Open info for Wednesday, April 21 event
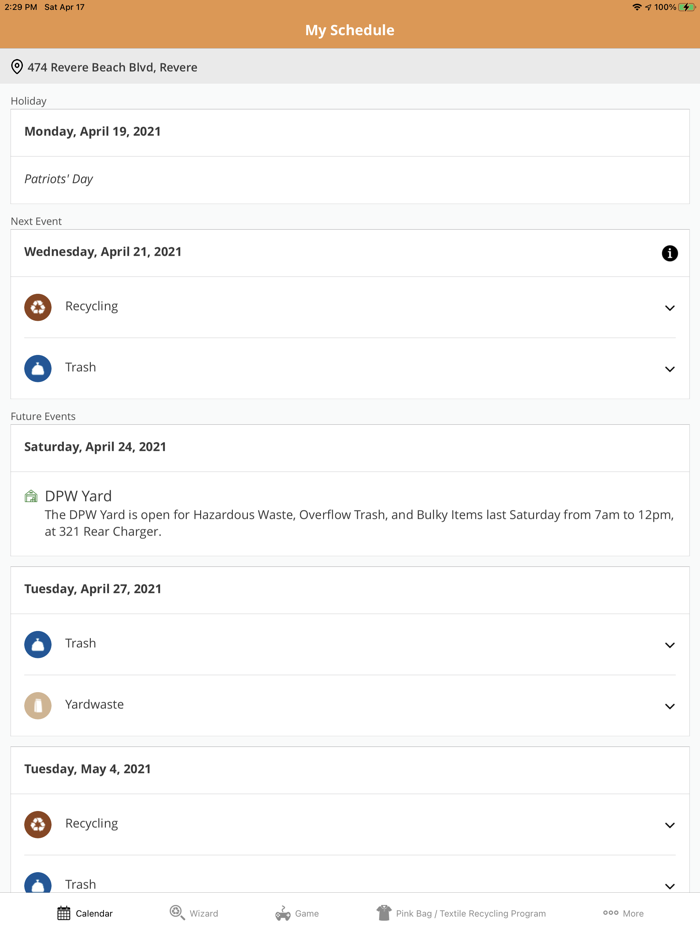The width and height of the screenshot is (700, 934). [x=670, y=254]
